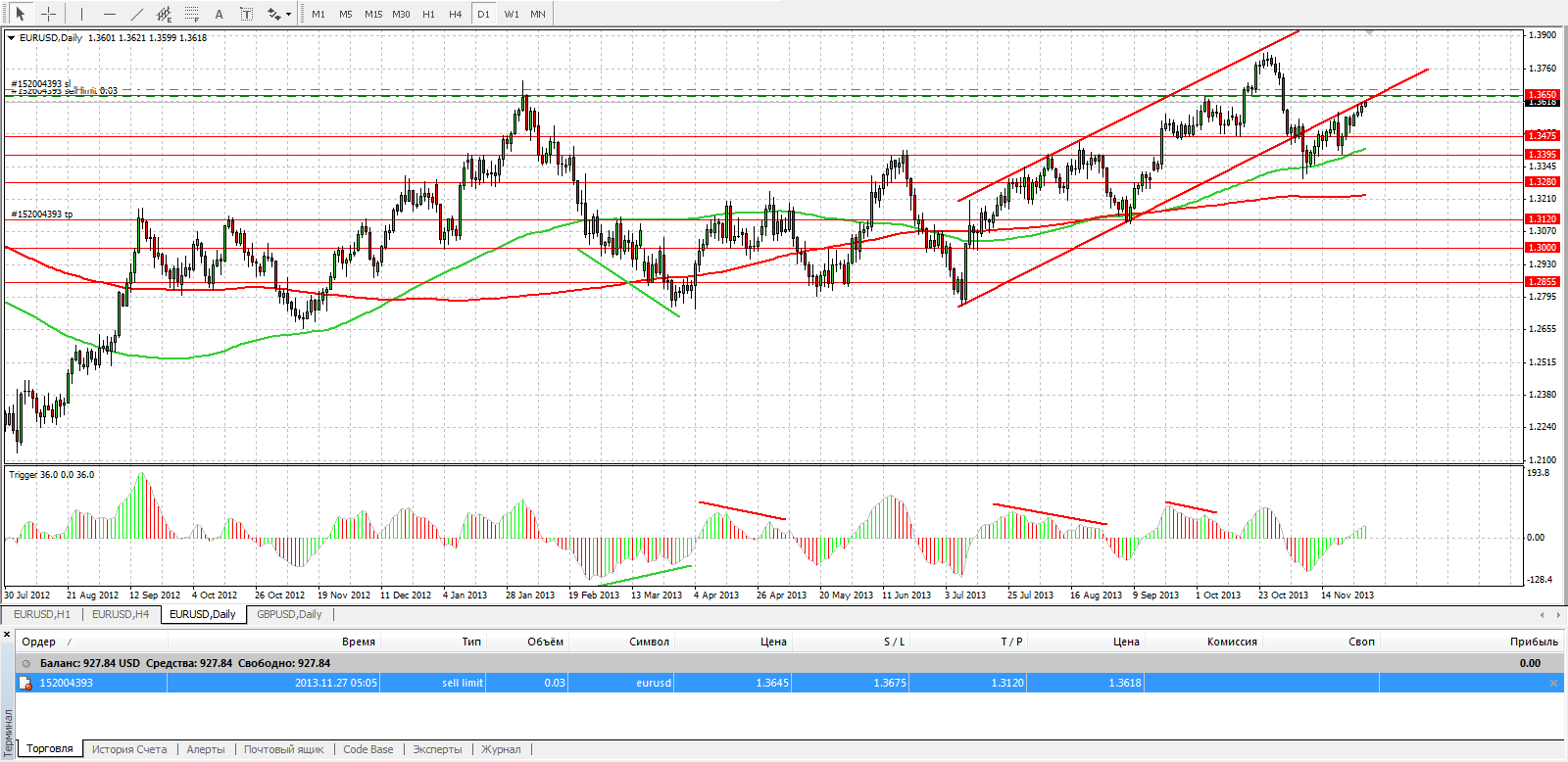Viewport: 1568px width, 762px height.
Task: Toggle the H4 timeframe button
Action: click(x=455, y=14)
